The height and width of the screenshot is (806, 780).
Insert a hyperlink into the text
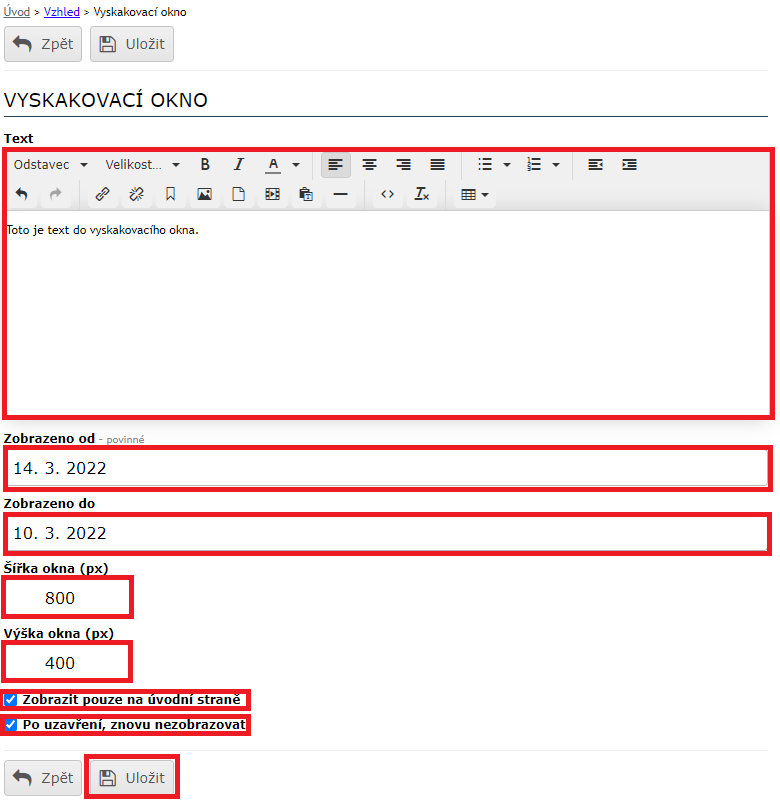click(102, 195)
